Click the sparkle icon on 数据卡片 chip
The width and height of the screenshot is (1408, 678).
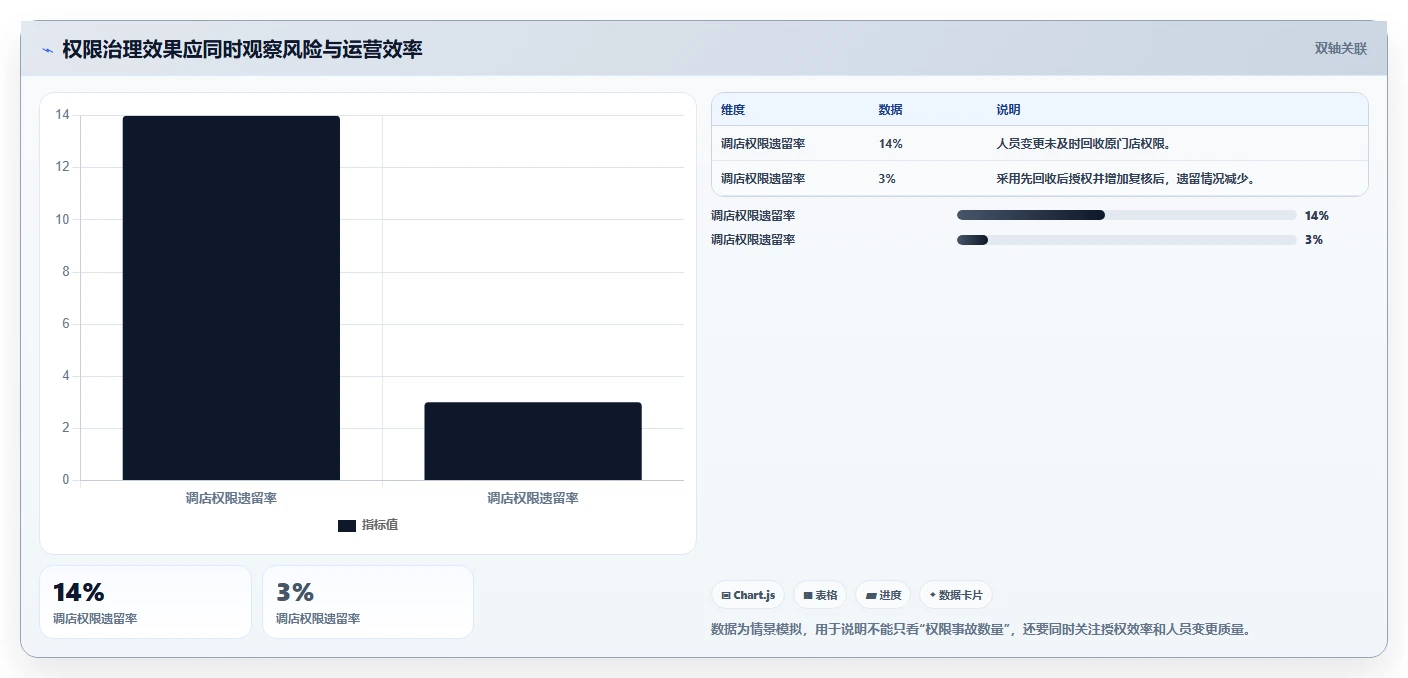933,595
